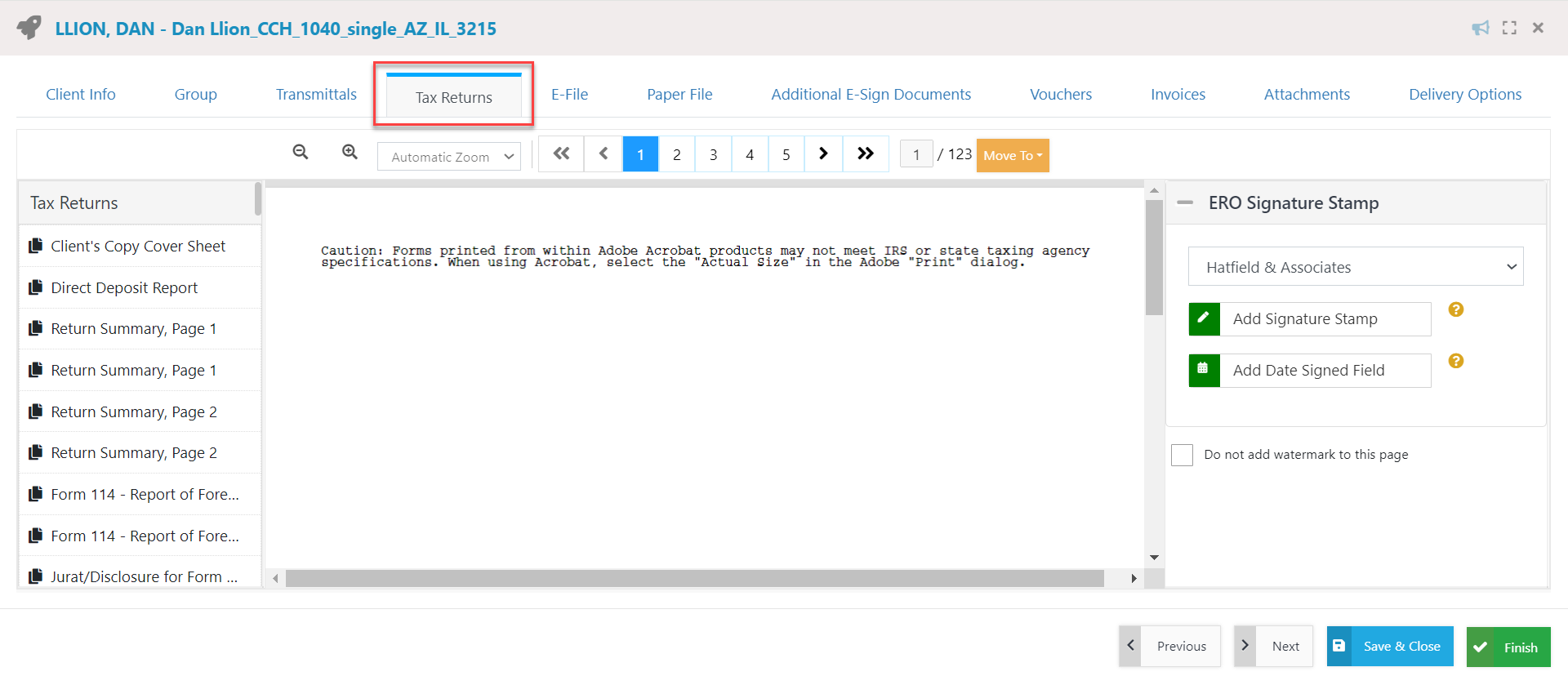Open the Move To dropdown button

(x=1013, y=156)
